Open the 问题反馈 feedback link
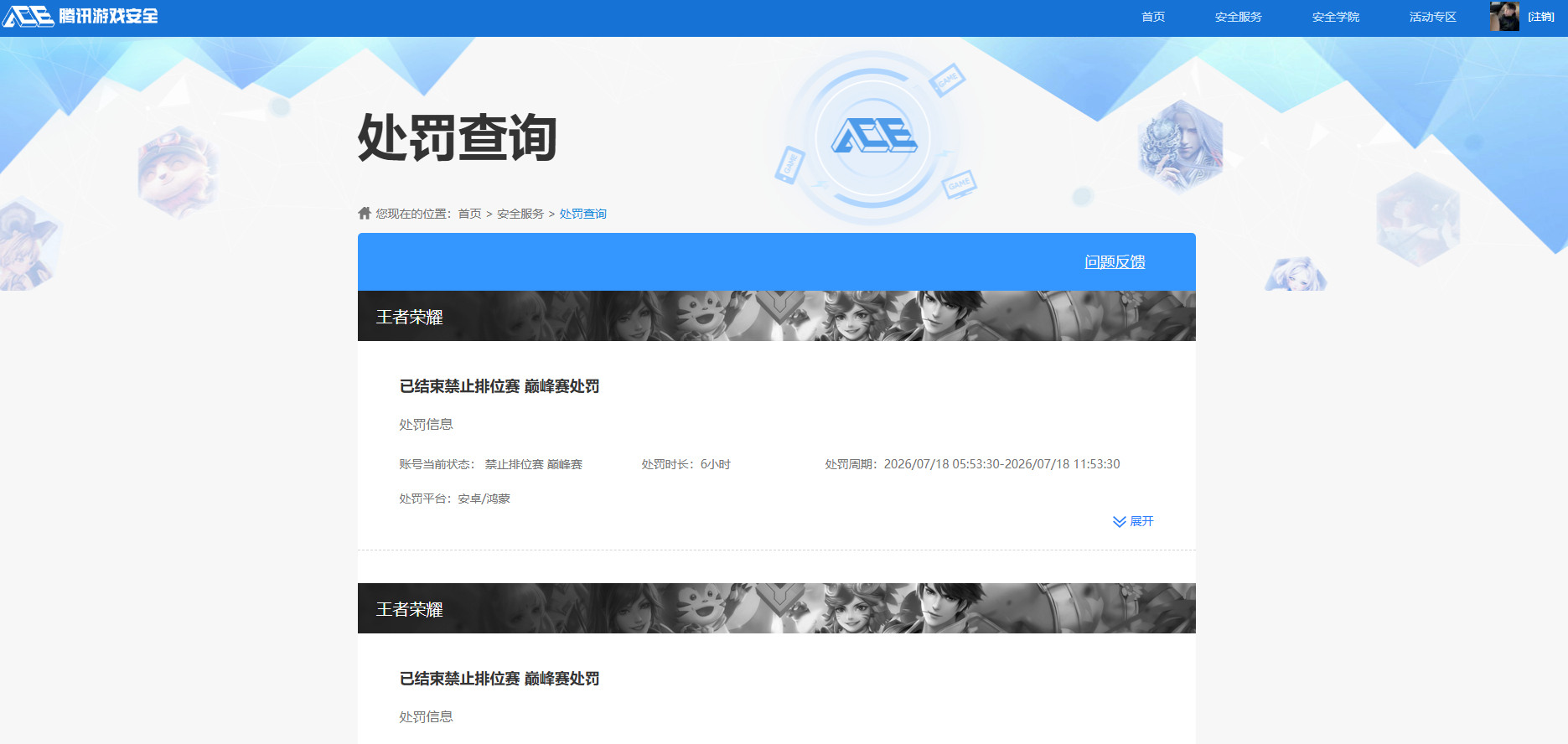 (1115, 262)
